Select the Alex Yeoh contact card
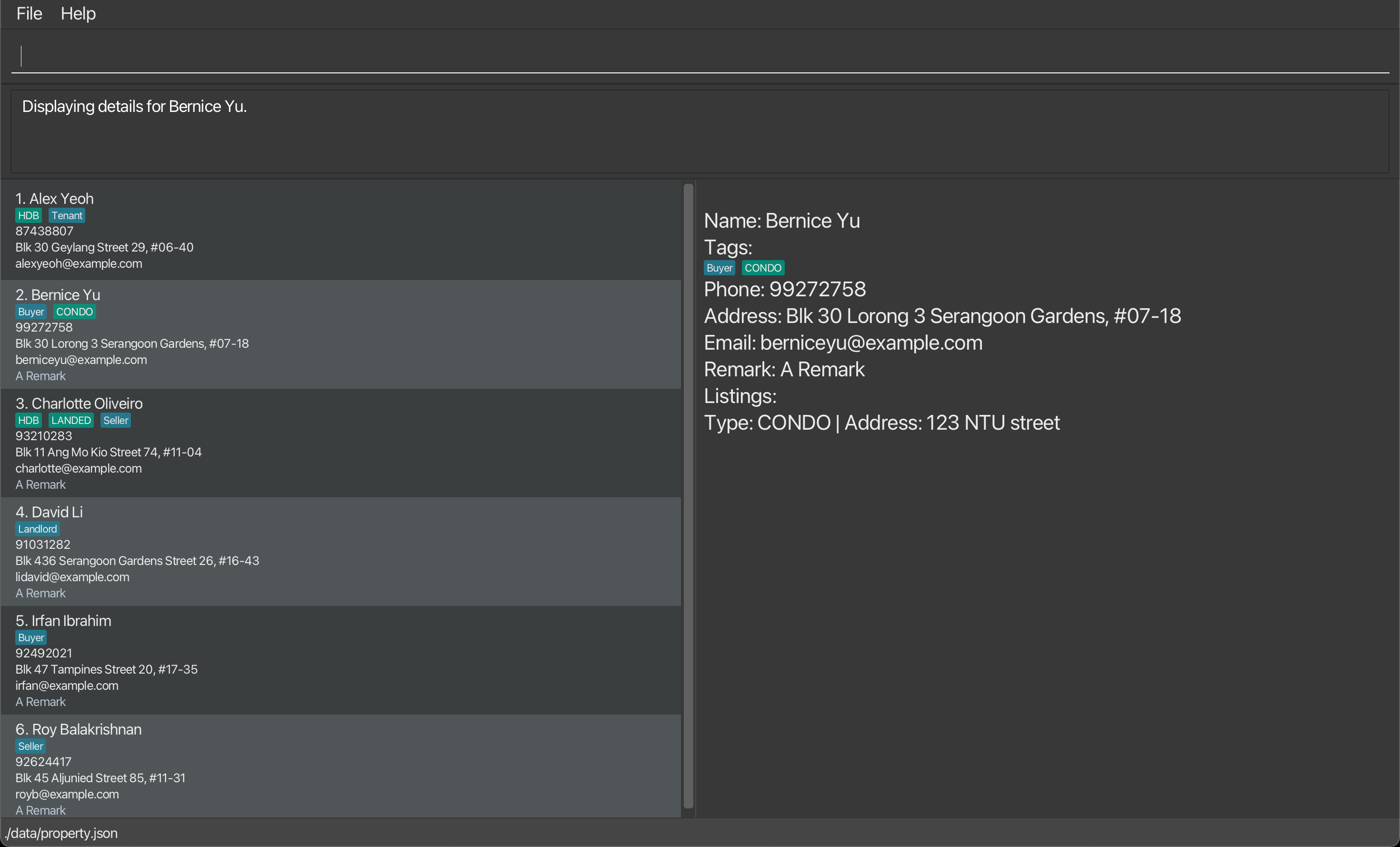1400x847 pixels. tap(341, 230)
